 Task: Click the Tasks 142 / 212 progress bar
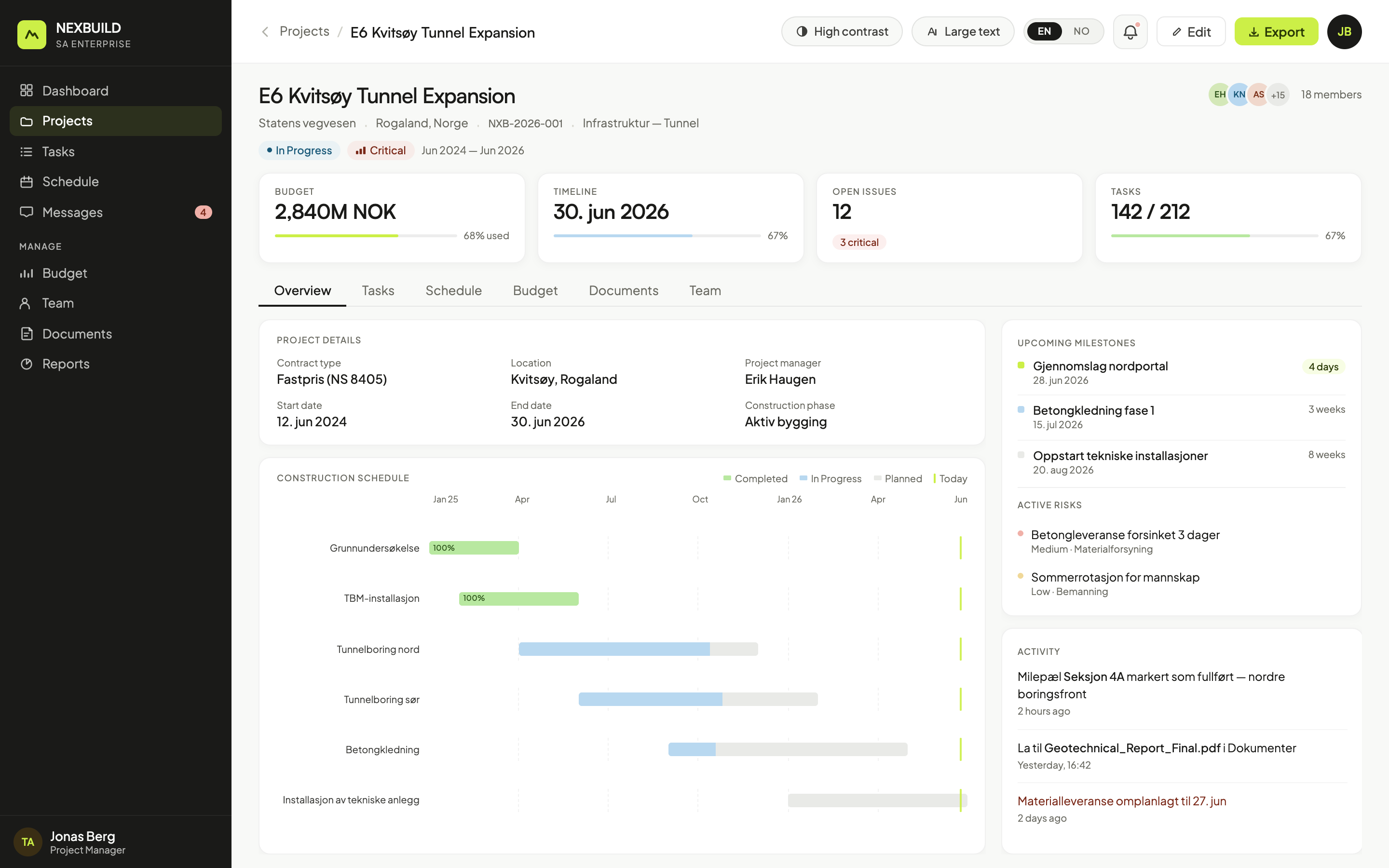click(1214, 236)
